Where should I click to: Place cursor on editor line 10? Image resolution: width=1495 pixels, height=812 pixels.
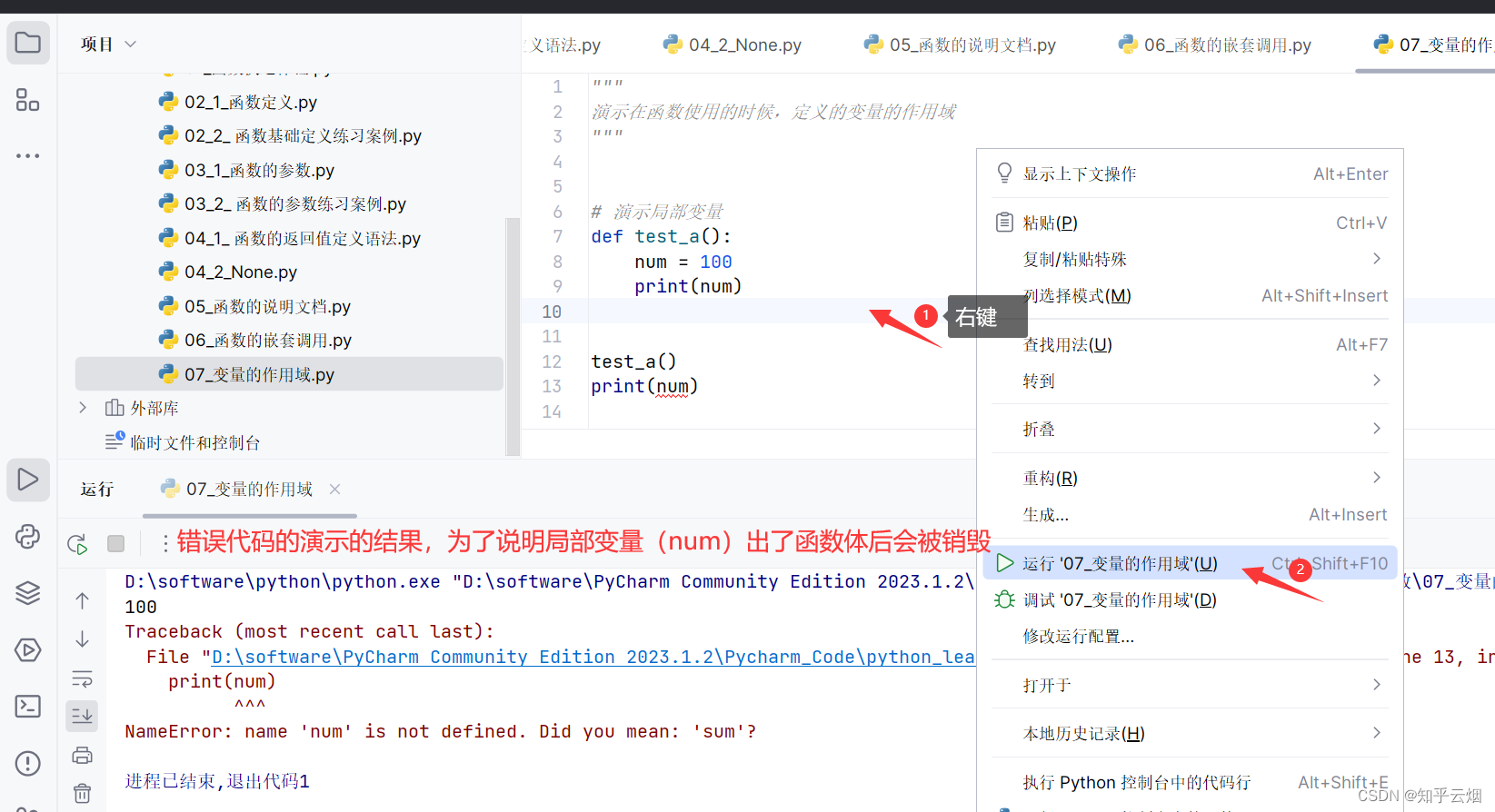click(x=782, y=312)
